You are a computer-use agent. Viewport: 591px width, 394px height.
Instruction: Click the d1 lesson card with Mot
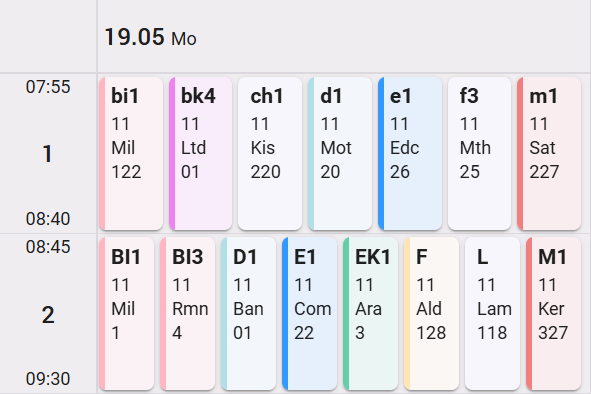pyautogui.click(x=340, y=153)
